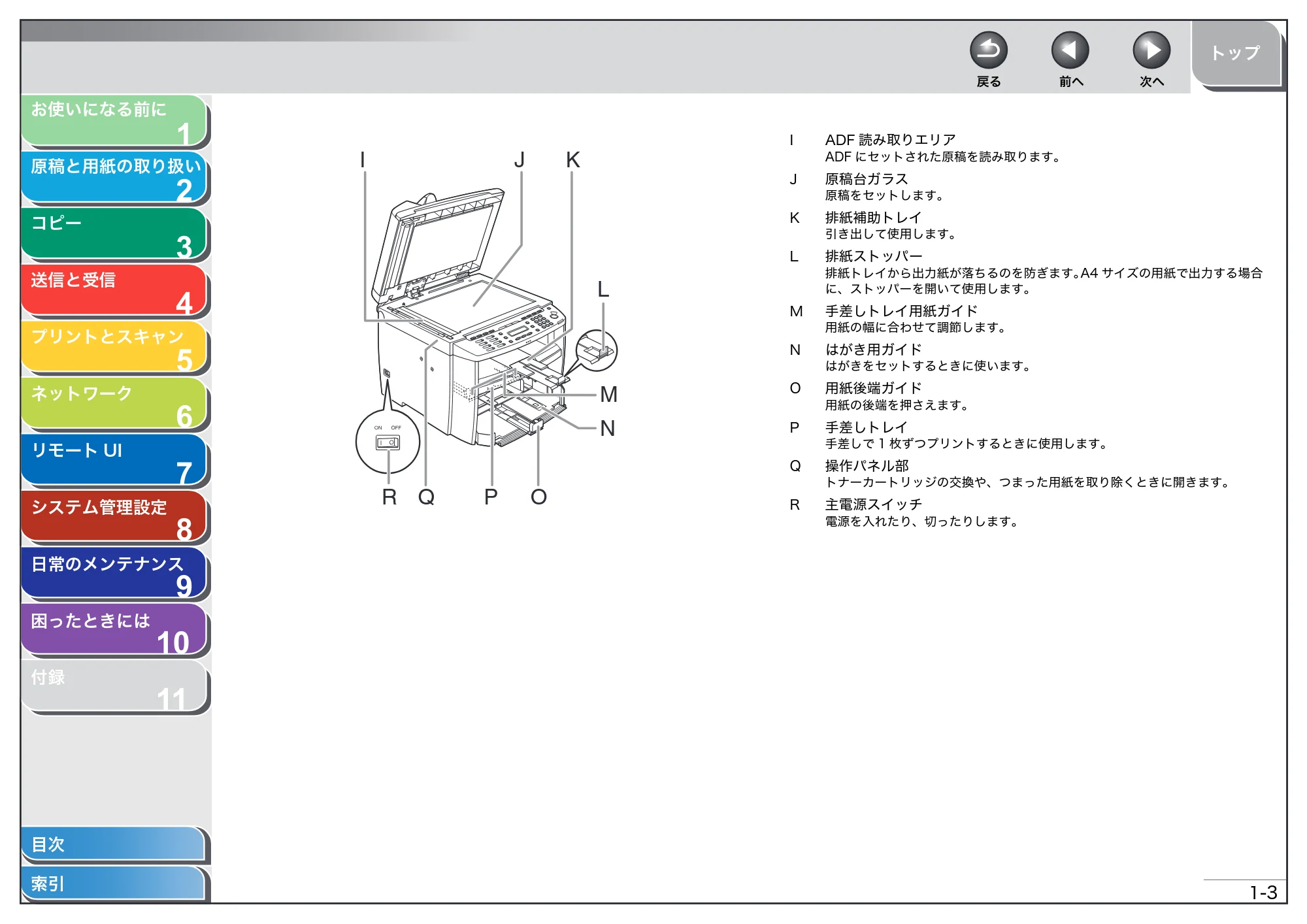Click the R label below the diagram
The height and width of the screenshot is (924, 1307).
click(x=389, y=497)
